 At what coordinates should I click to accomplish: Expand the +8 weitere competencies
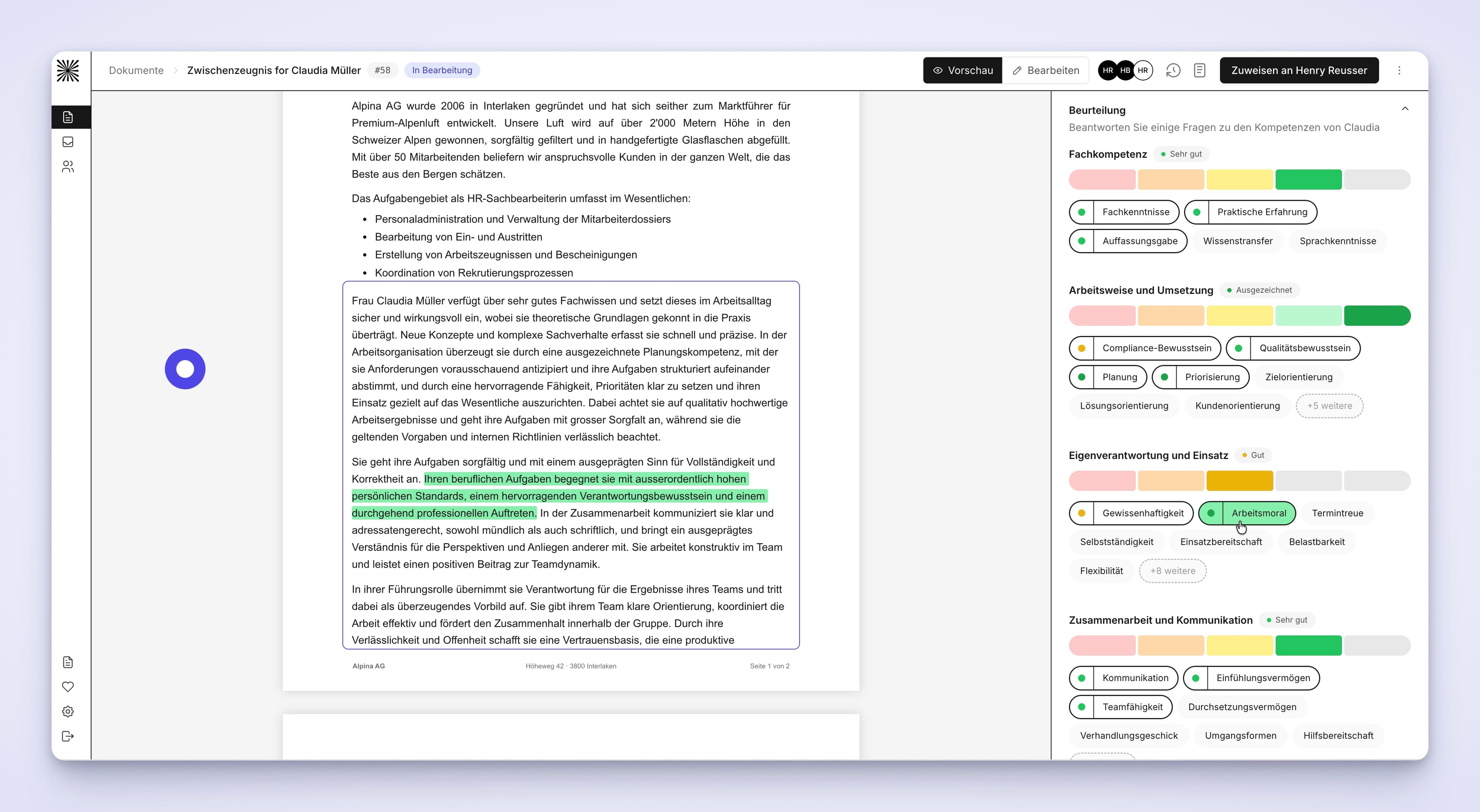click(1172, 571)
